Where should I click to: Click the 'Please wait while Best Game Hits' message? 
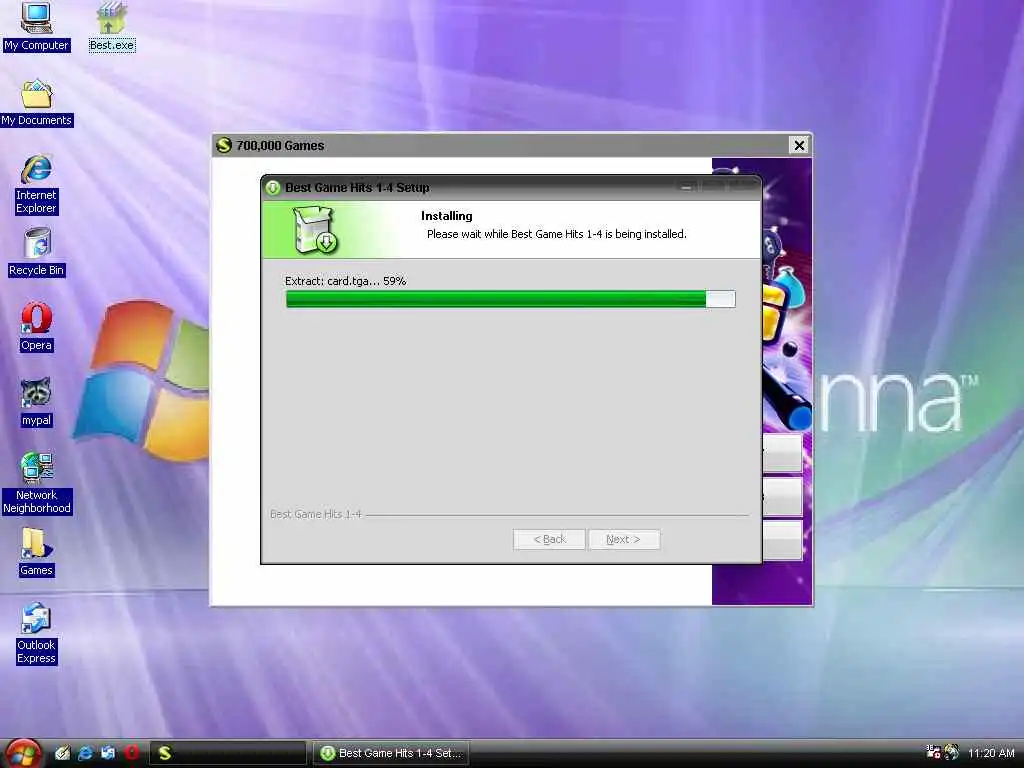(556, 234)
